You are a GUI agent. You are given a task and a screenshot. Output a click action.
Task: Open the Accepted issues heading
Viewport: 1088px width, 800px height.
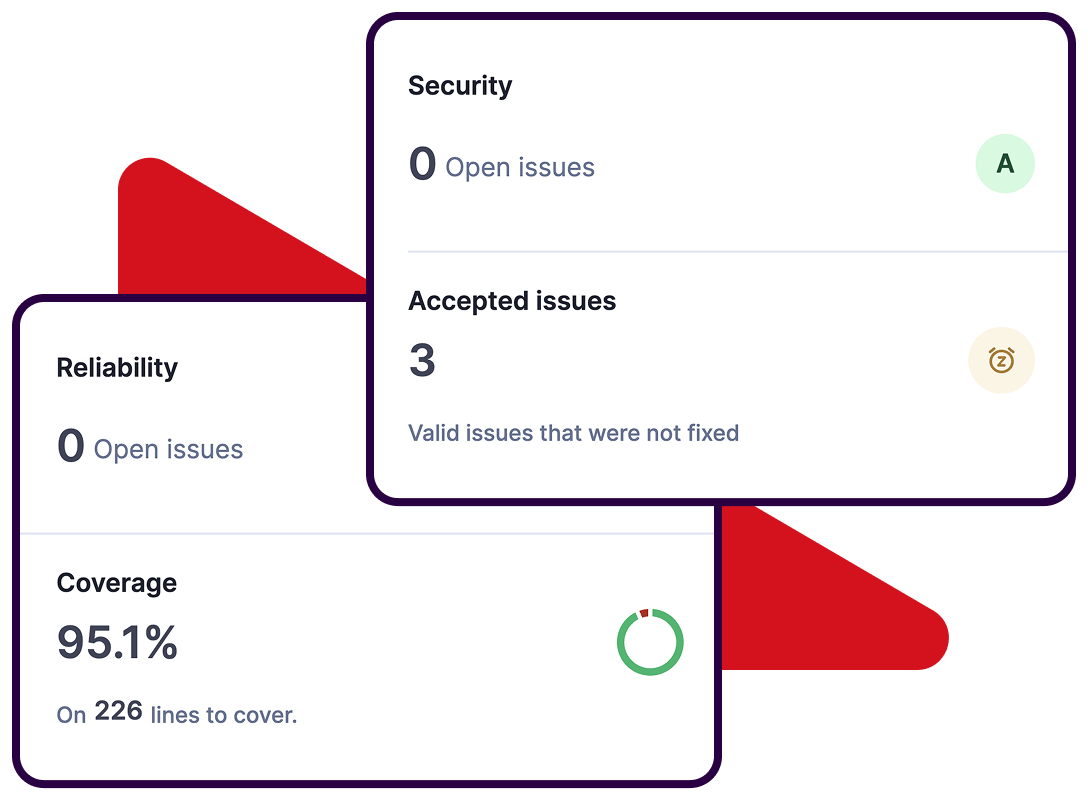(512, 301)
